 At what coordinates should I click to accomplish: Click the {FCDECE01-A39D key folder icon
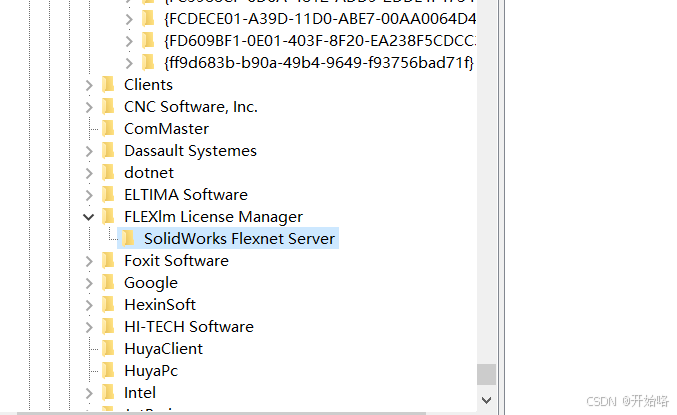point(148,19)
